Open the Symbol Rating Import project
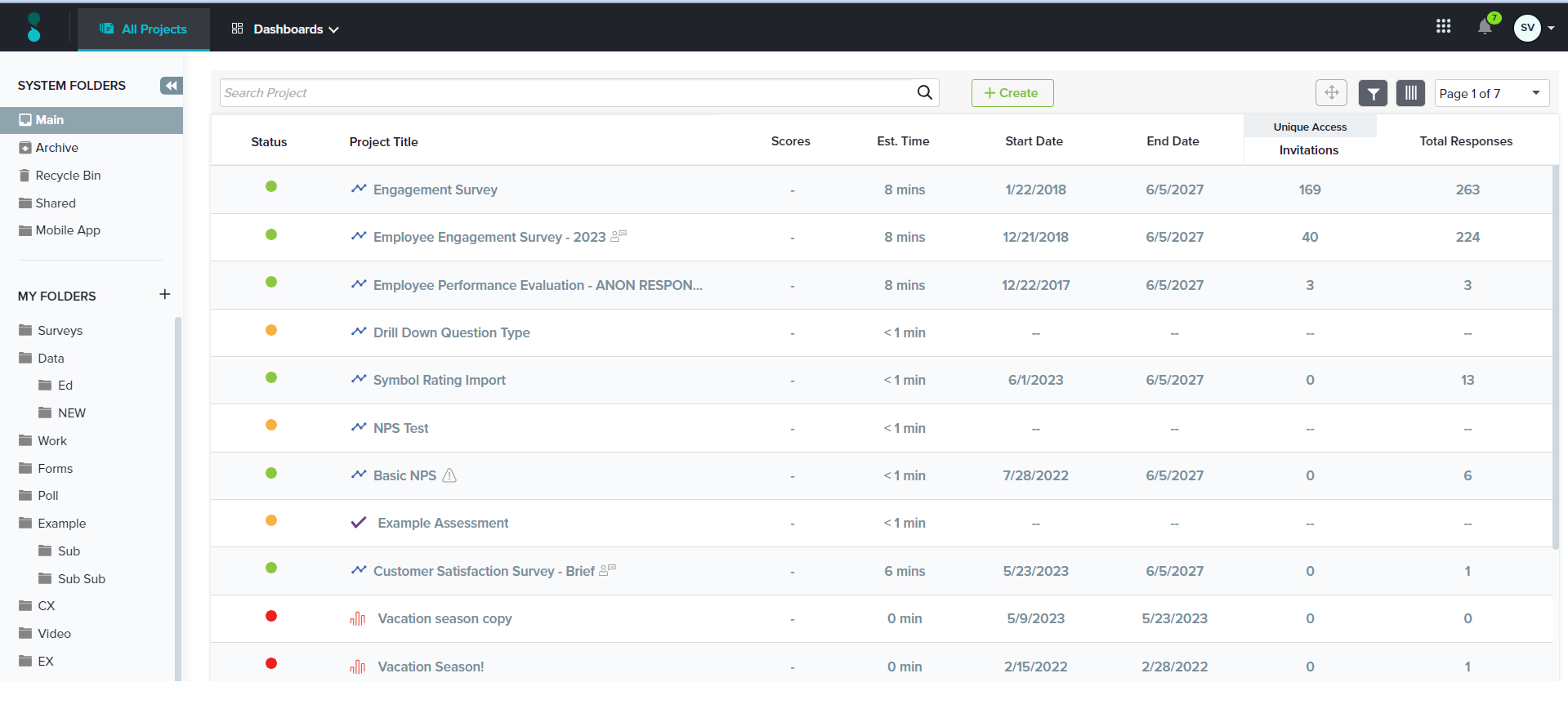Screen dimensions: 1568x709 coord(439,380)
